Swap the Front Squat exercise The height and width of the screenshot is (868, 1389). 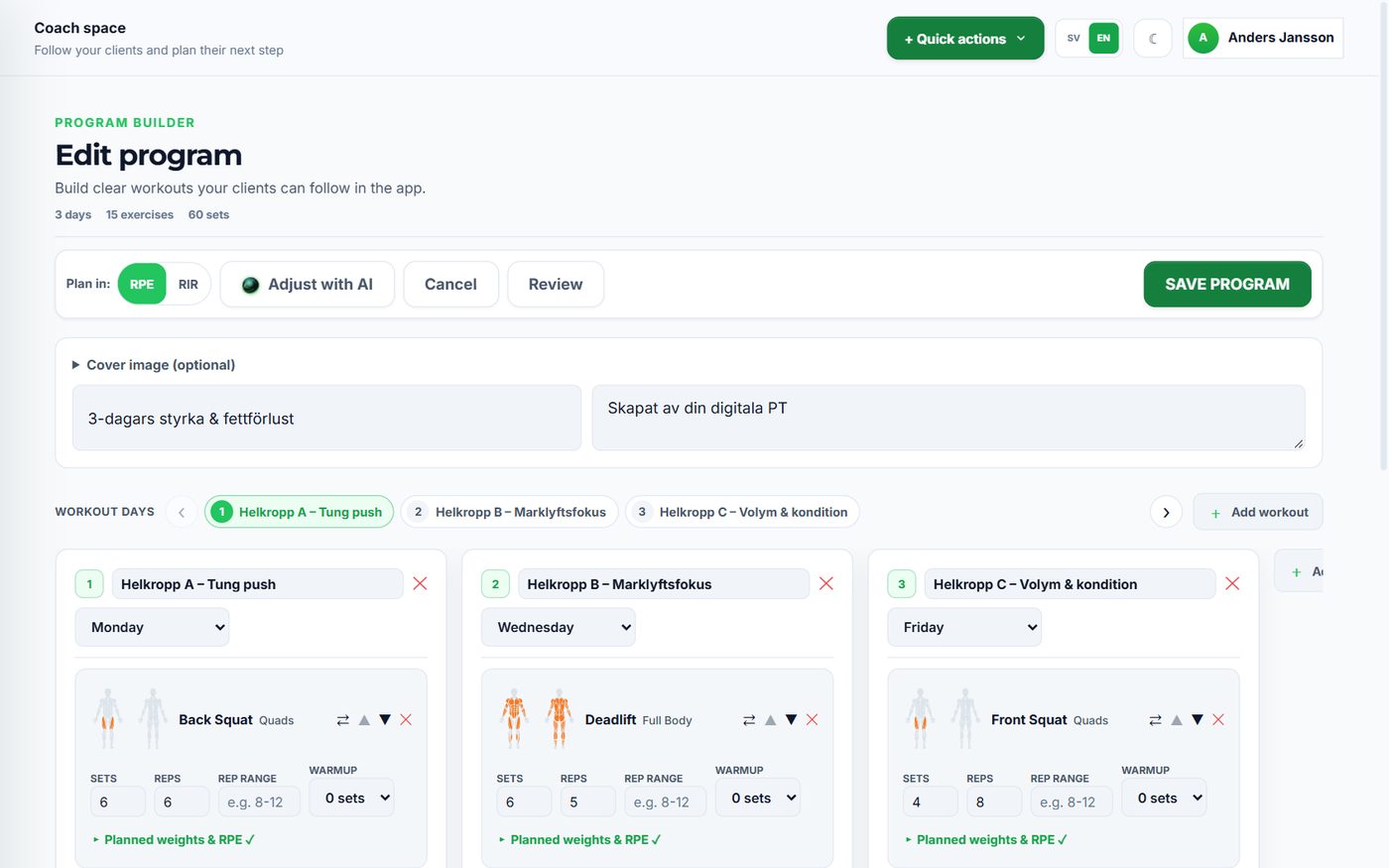coord(1155,720)
